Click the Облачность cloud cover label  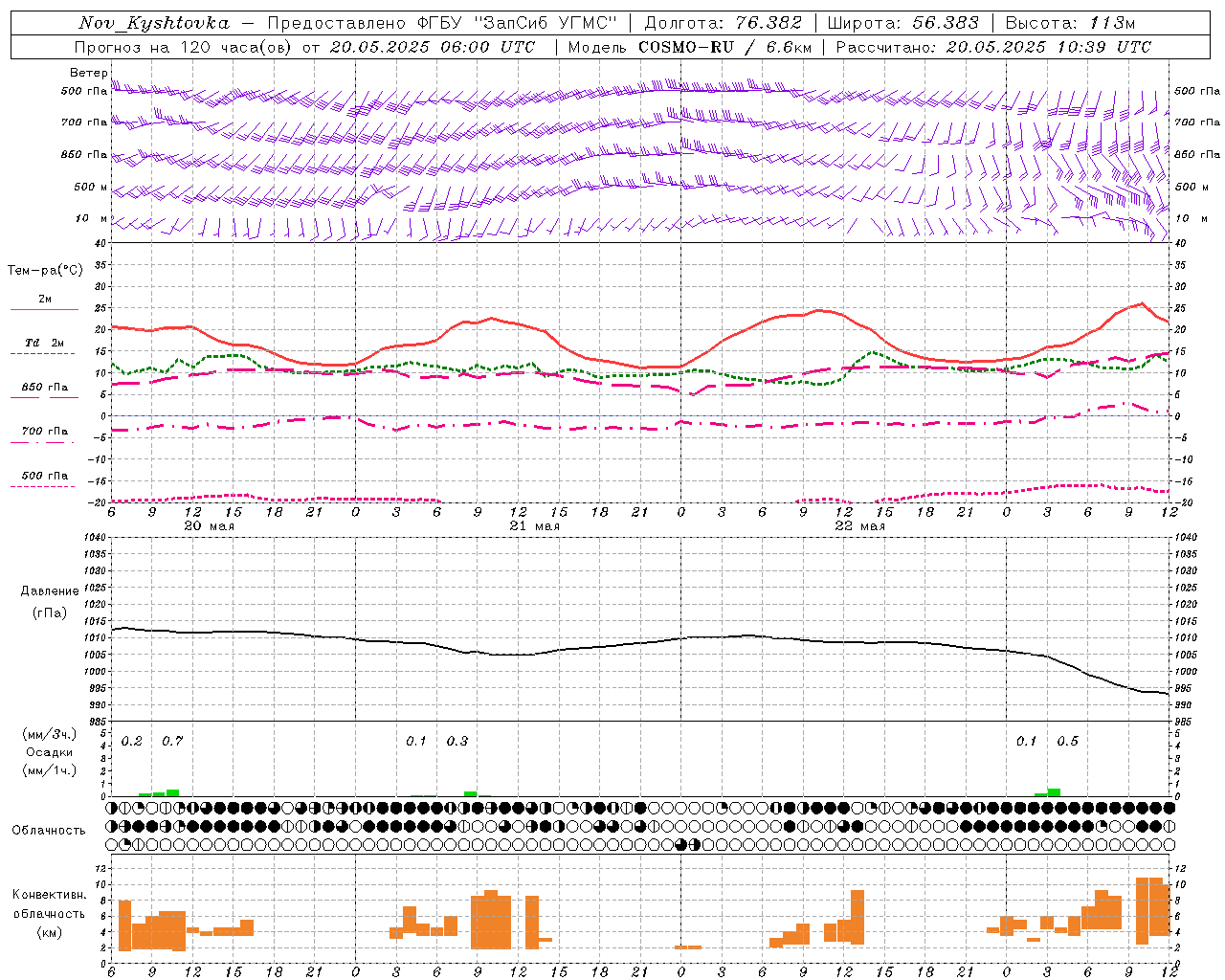(49, 831)
